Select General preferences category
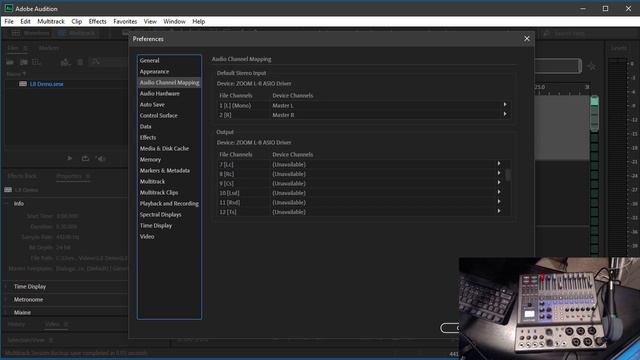The width and height of the screenshot is (640, 360). pos(149,60)
